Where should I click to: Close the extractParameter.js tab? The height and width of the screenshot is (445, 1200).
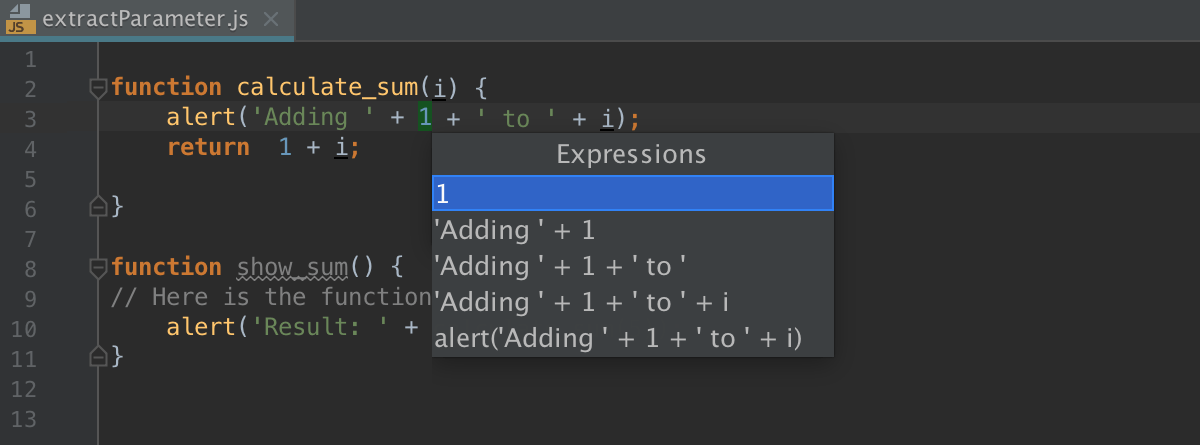click(x=271, y=20)
